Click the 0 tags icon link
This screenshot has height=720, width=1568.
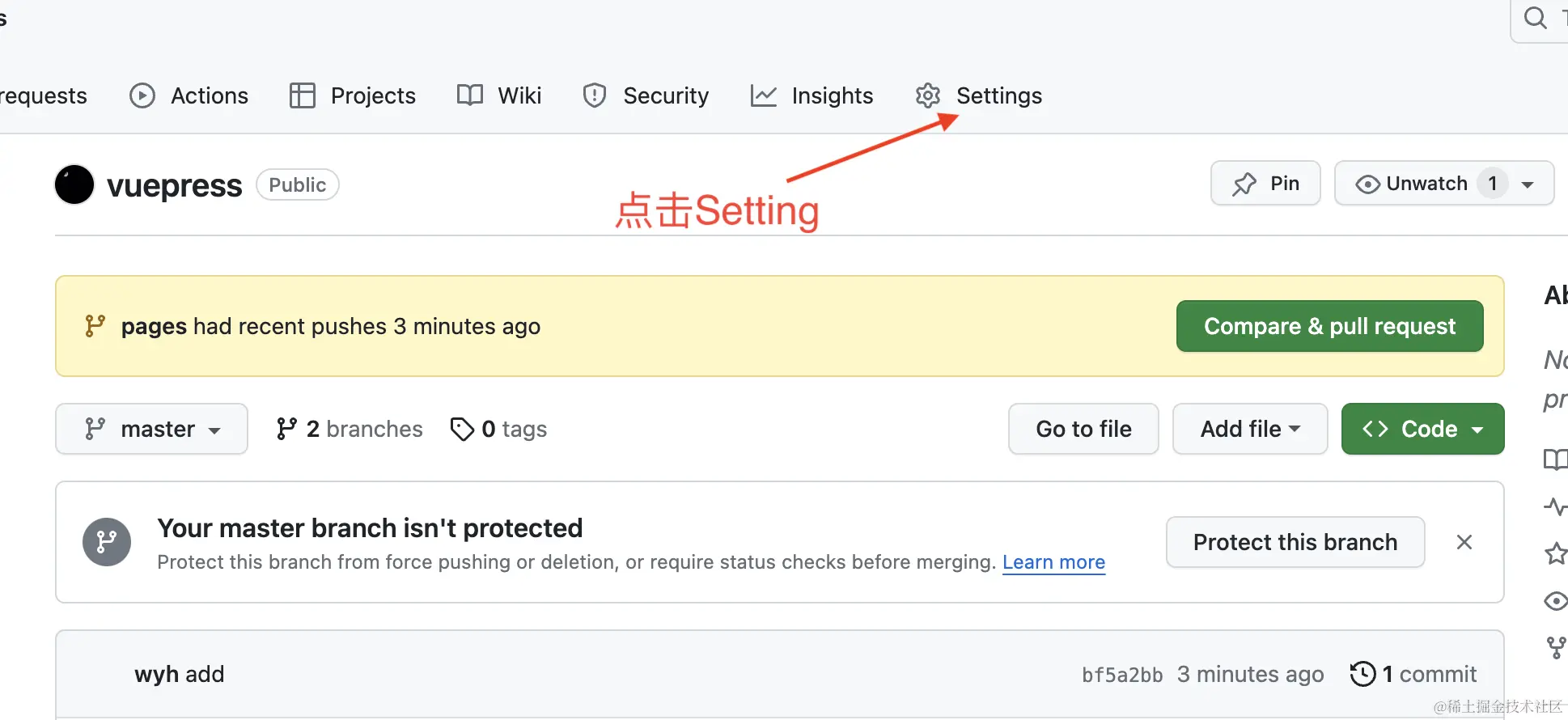(x=462, y=429)
